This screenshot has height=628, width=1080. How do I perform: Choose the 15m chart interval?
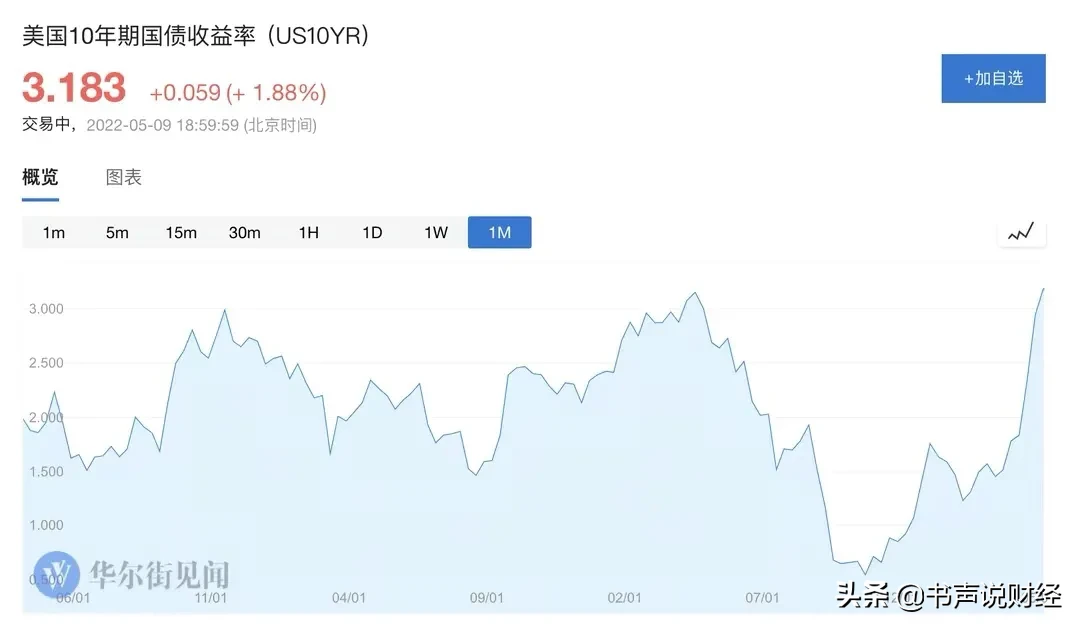click(x=181, y=233)
